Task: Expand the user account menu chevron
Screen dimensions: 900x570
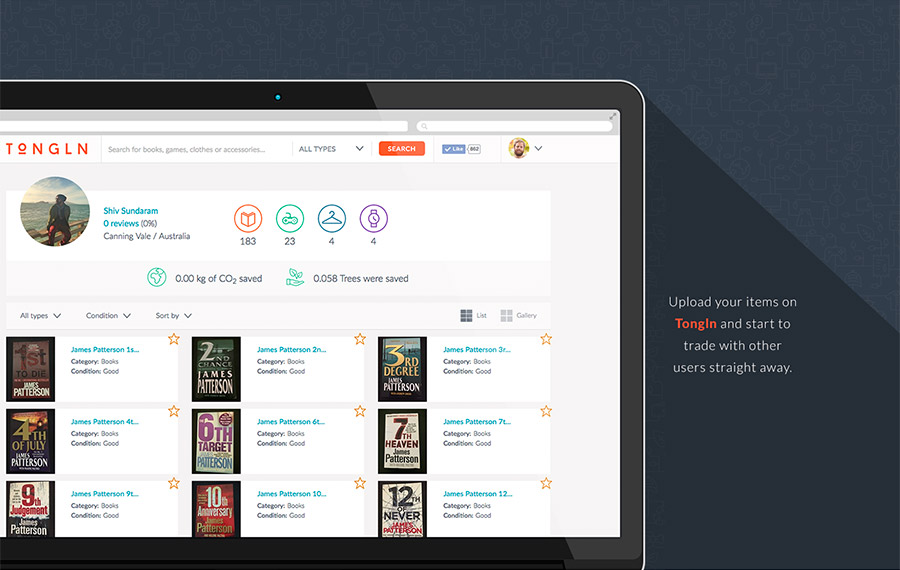Action: [x=538, y=148]
